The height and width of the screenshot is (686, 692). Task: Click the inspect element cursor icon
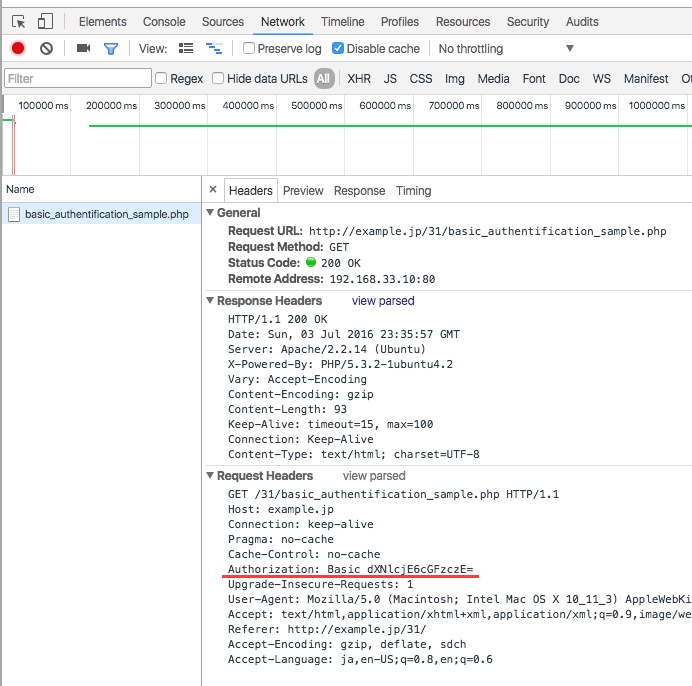tap(19, 21)
